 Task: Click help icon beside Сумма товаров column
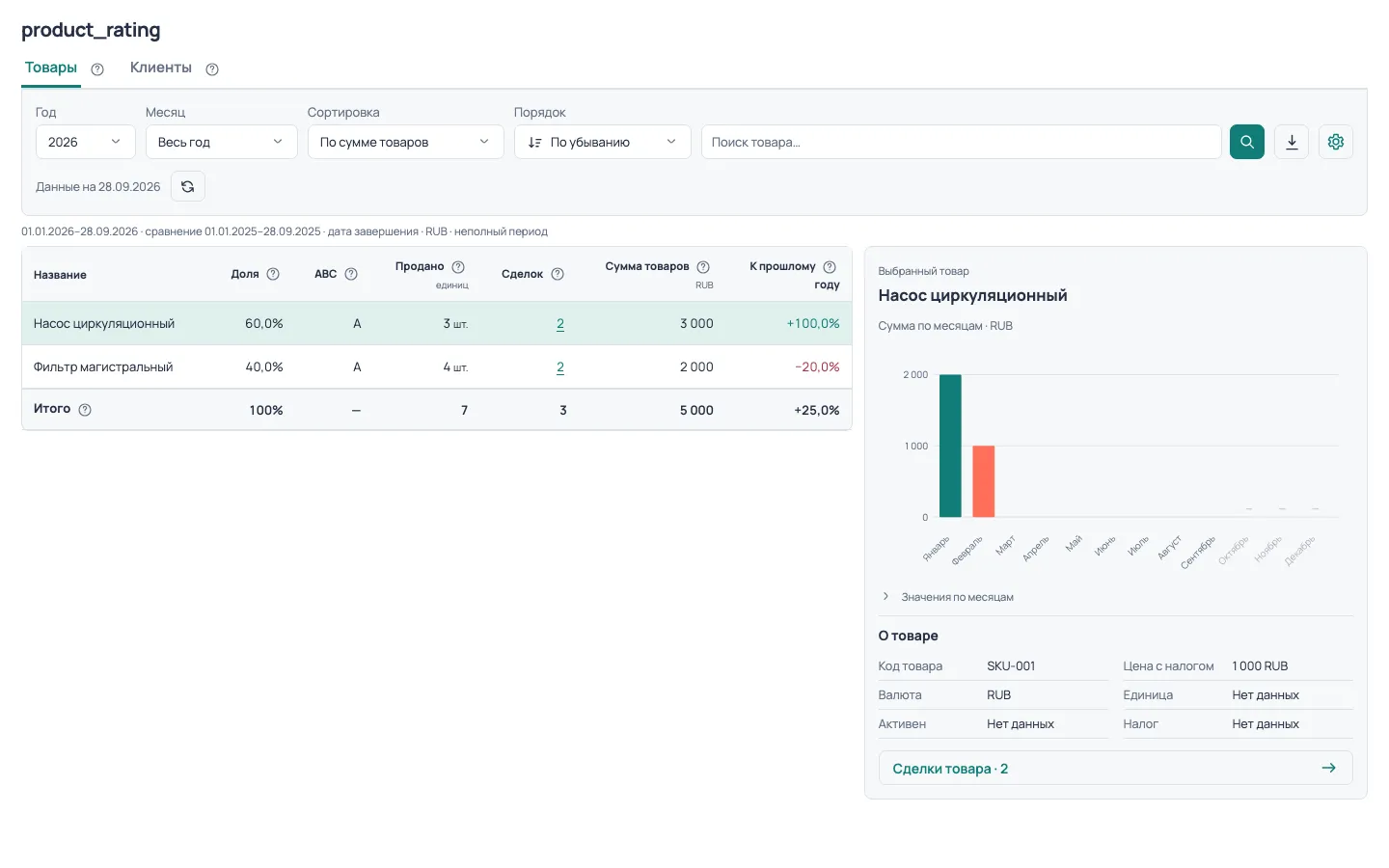703,267
